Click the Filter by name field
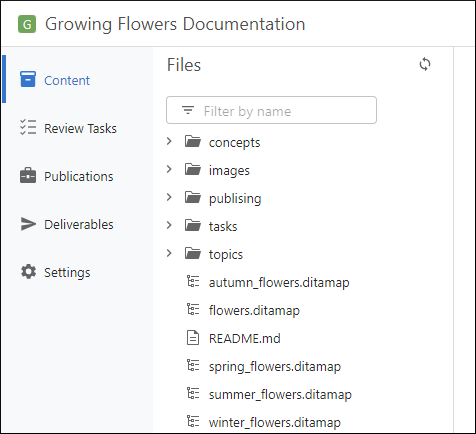 tap(271, 110)
